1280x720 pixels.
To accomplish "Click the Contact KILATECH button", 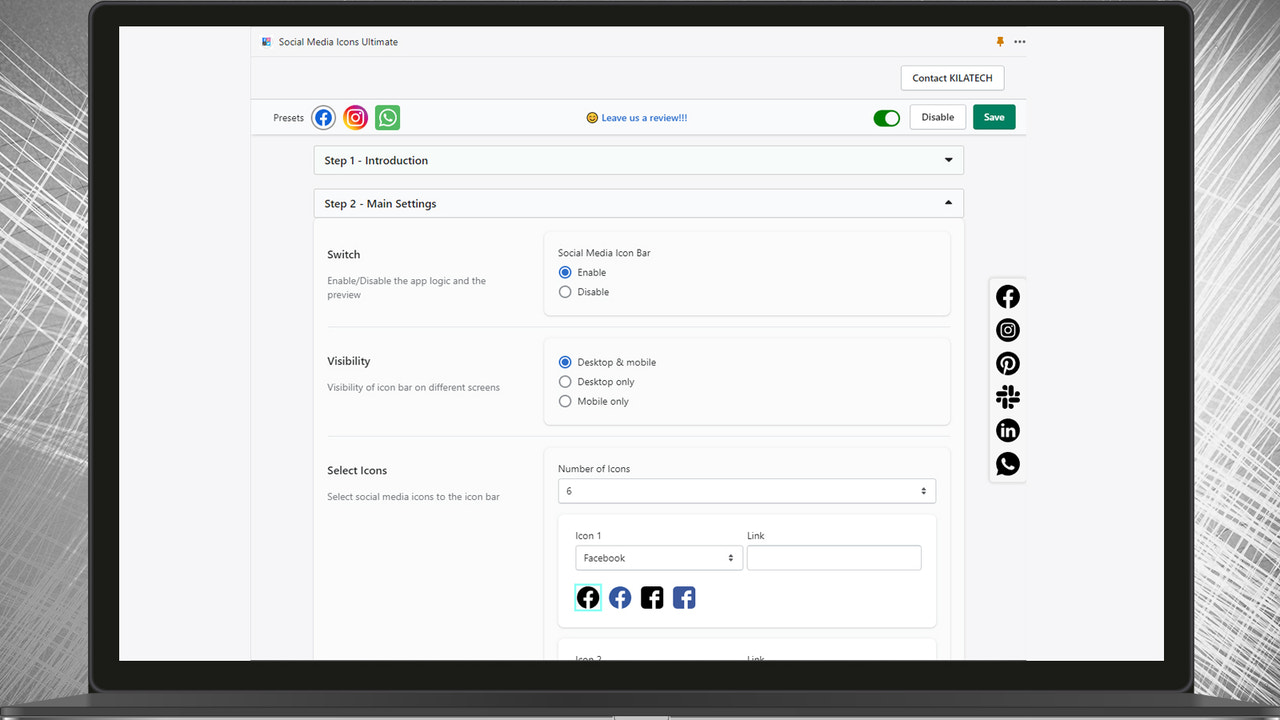I will (x=951, y=77).
